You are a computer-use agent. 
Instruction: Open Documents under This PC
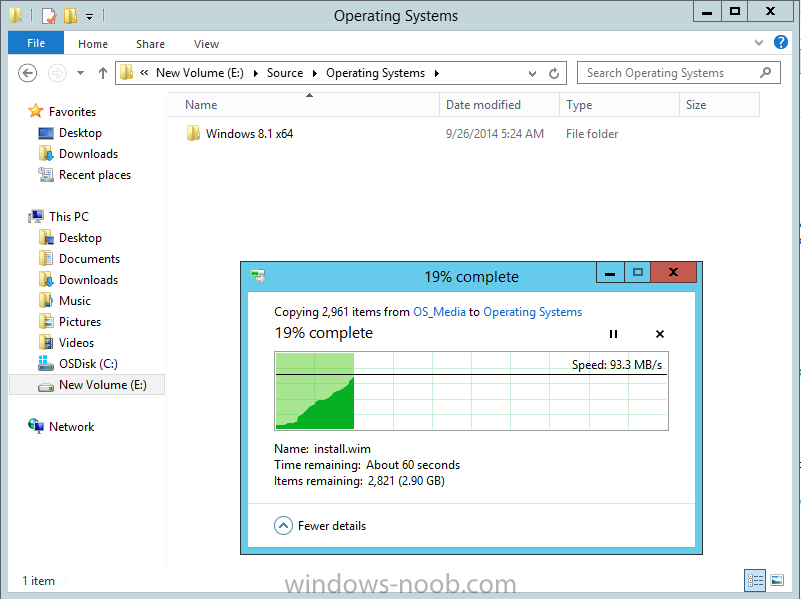coord(89,258)
